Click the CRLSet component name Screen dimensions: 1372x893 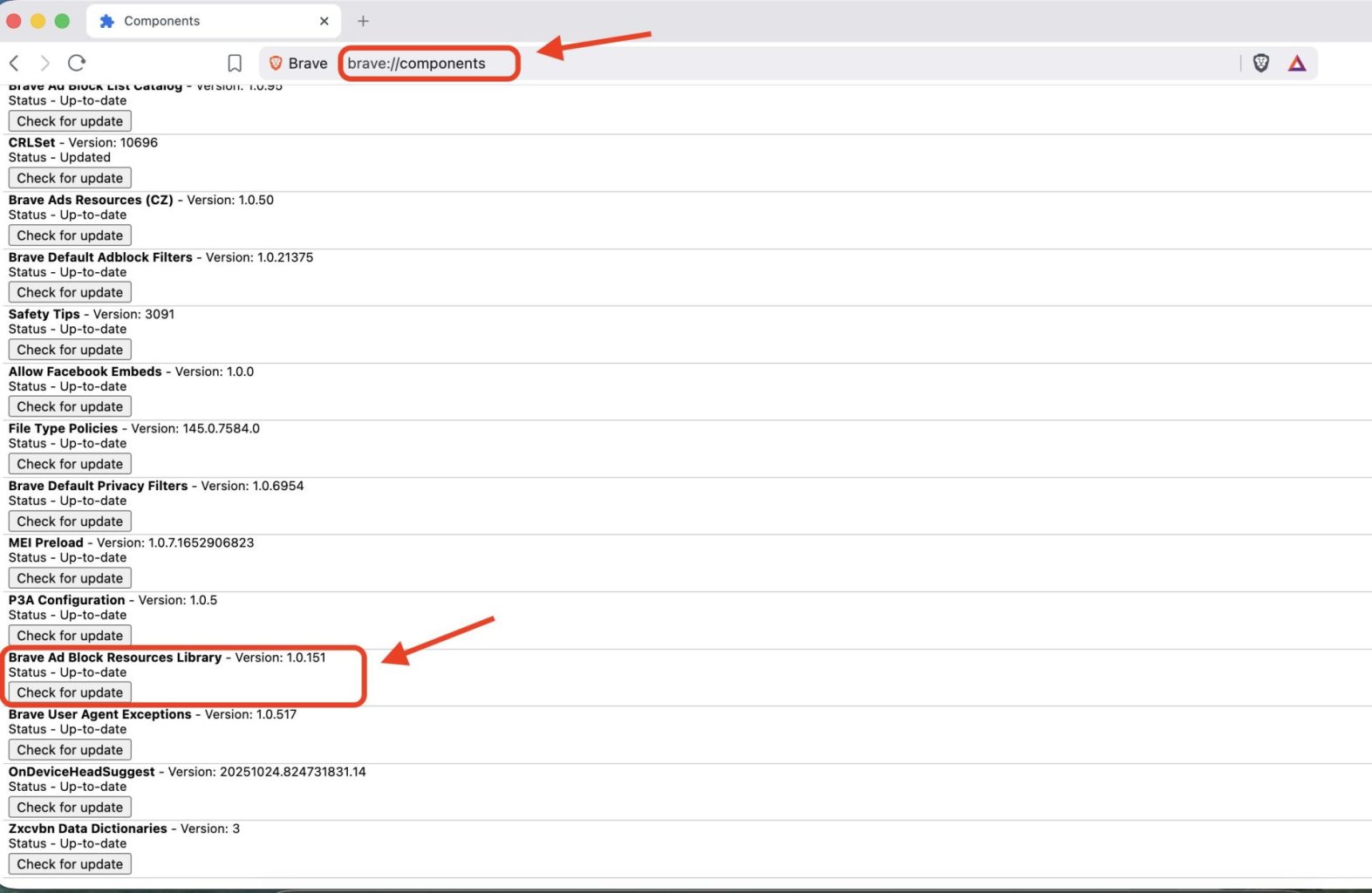[32, 142]
